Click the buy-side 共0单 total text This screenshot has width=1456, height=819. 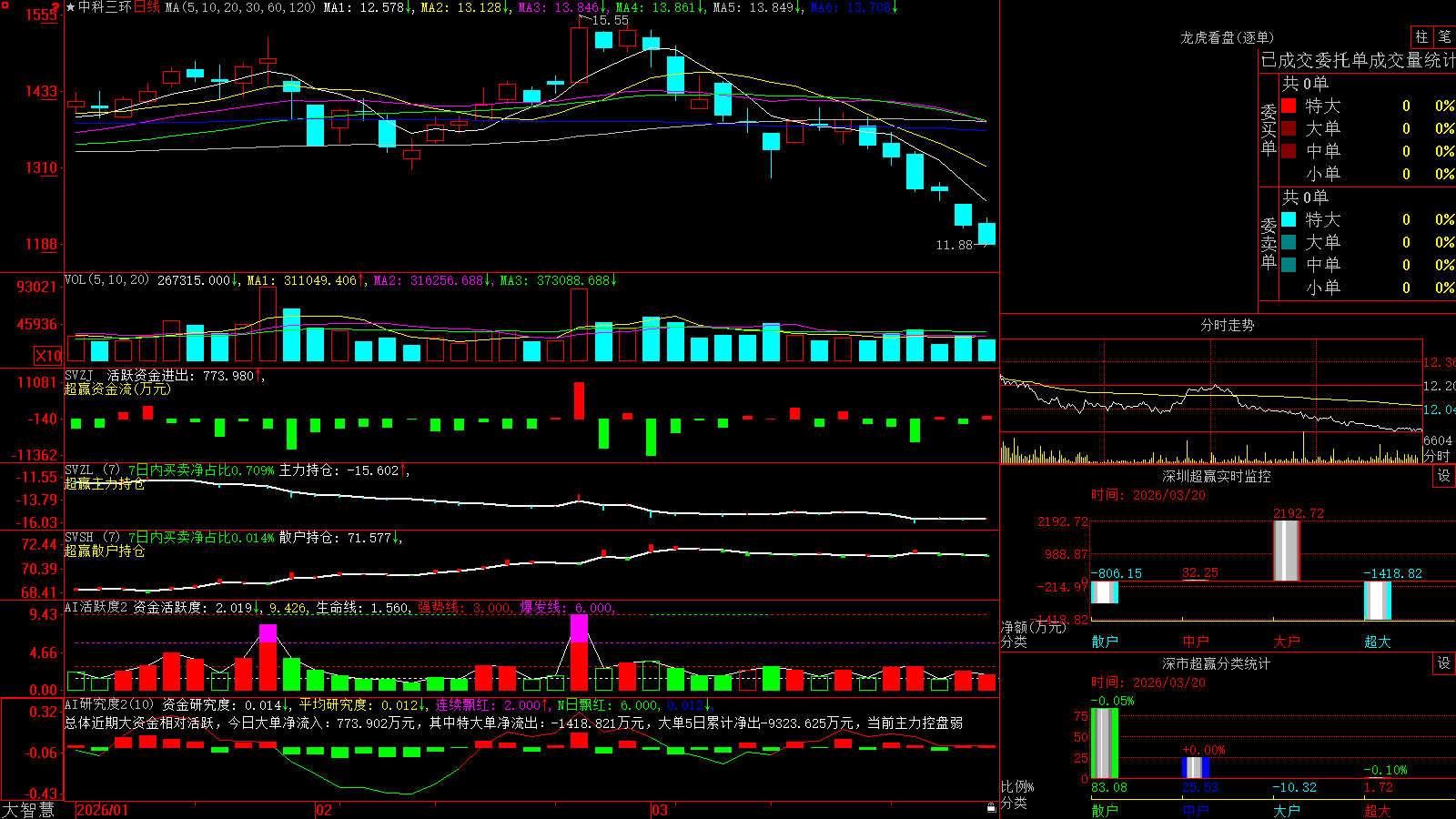point(1305,83)
